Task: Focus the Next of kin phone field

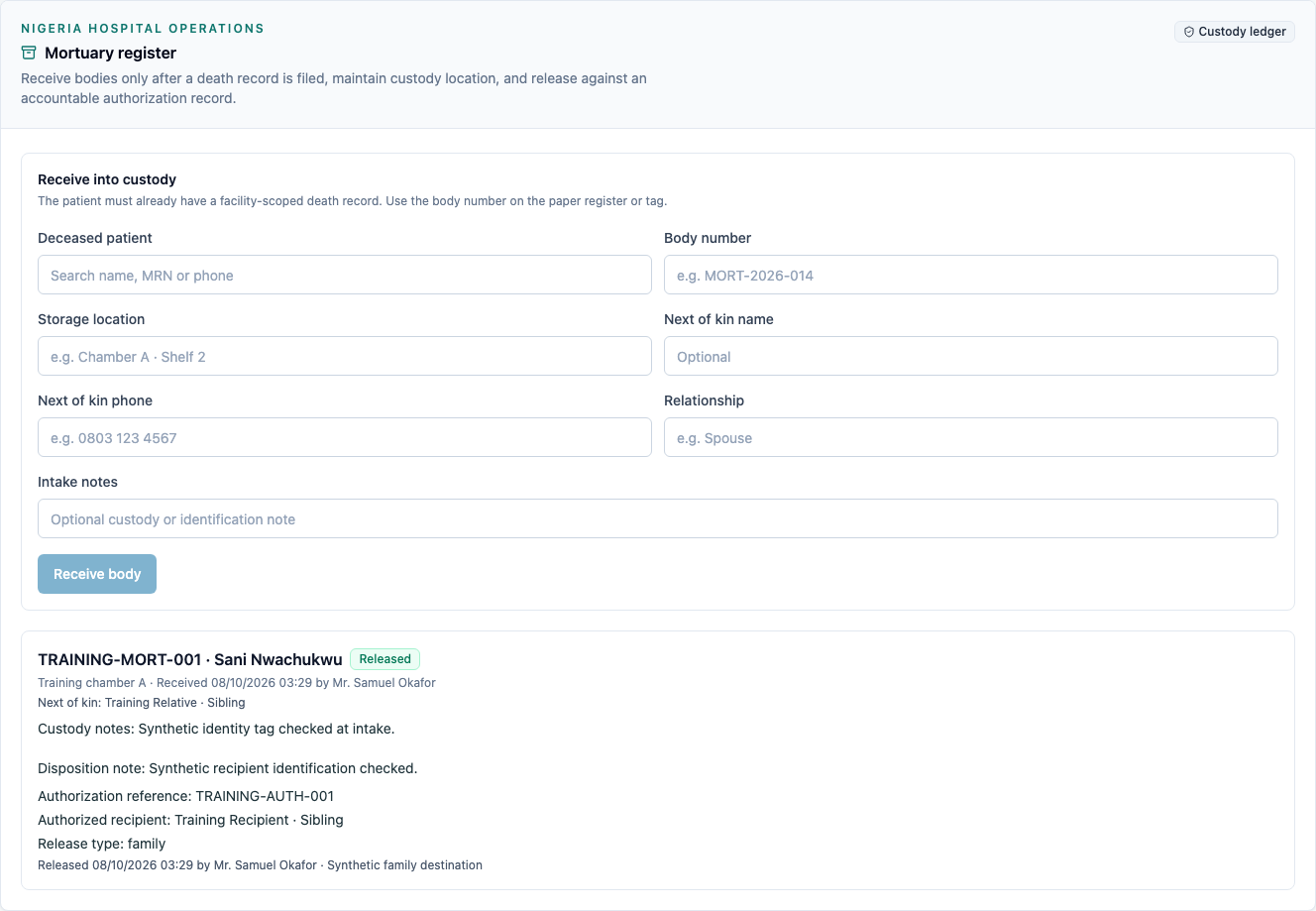Action: click(345, 437)
